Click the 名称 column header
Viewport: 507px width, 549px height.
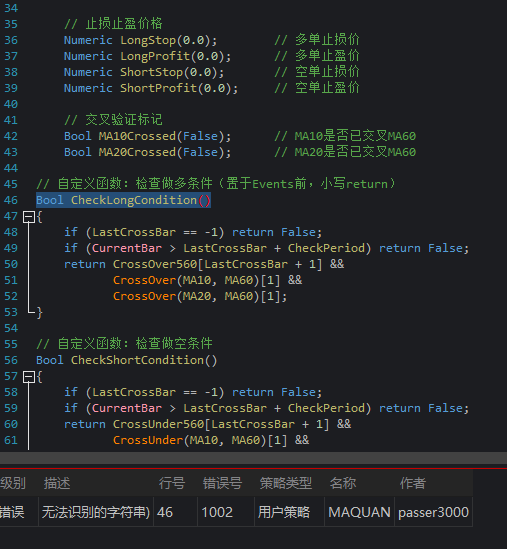click(343, 483)
